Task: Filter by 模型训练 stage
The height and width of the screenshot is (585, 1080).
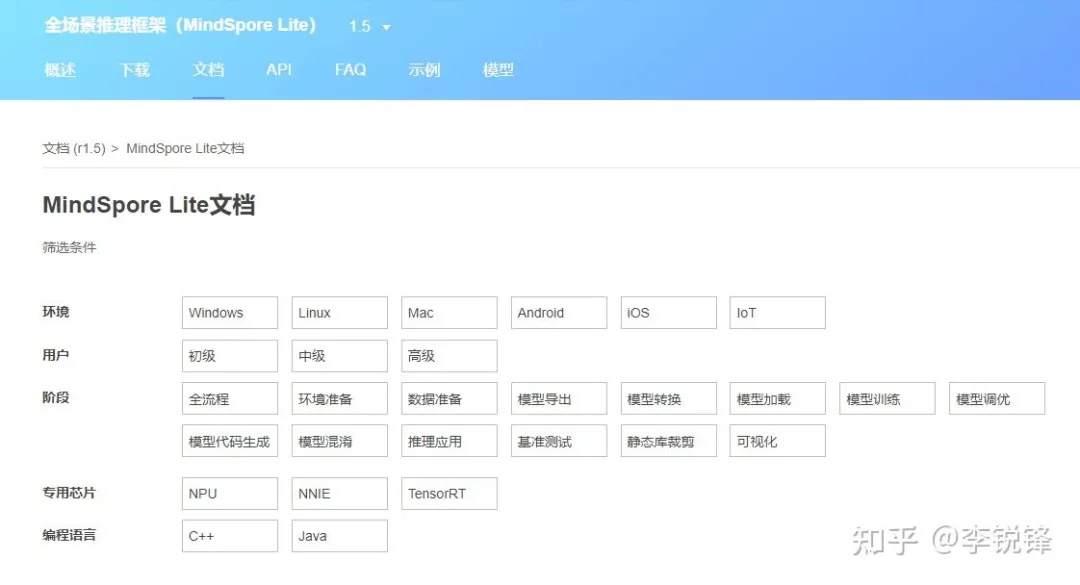Action: click(887, 399)
